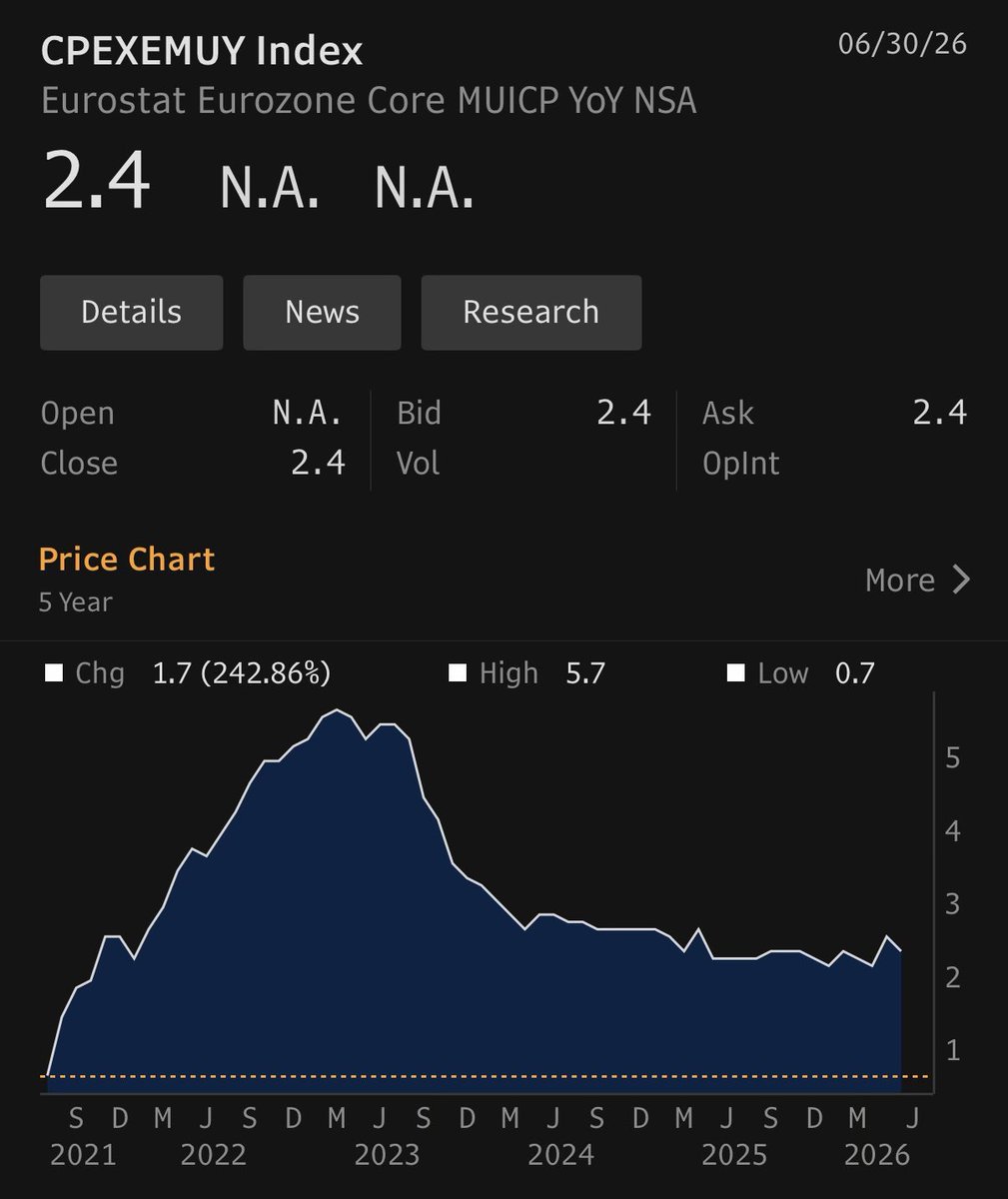Click the Price Chart heading
1008x1199 pixels.
[x=127, y=560]
